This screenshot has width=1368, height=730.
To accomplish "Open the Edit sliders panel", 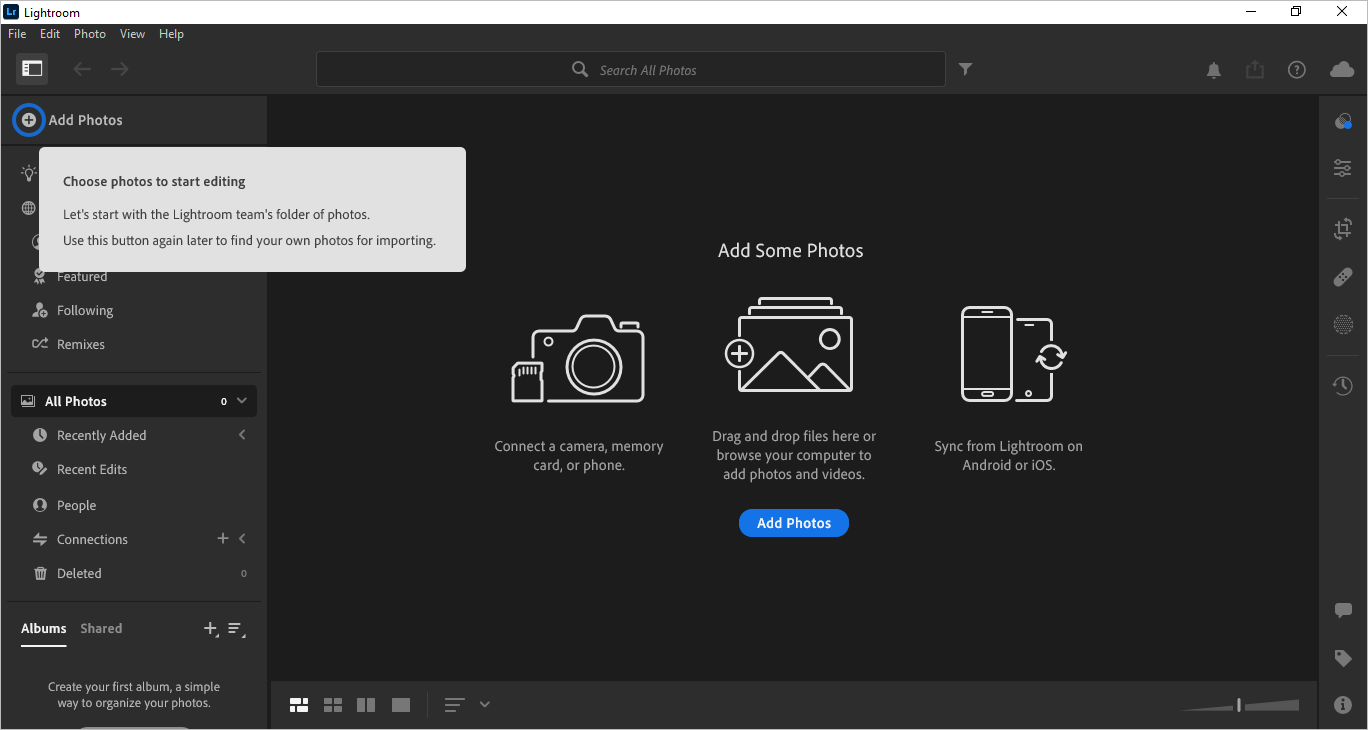I will pos(1343,168).
